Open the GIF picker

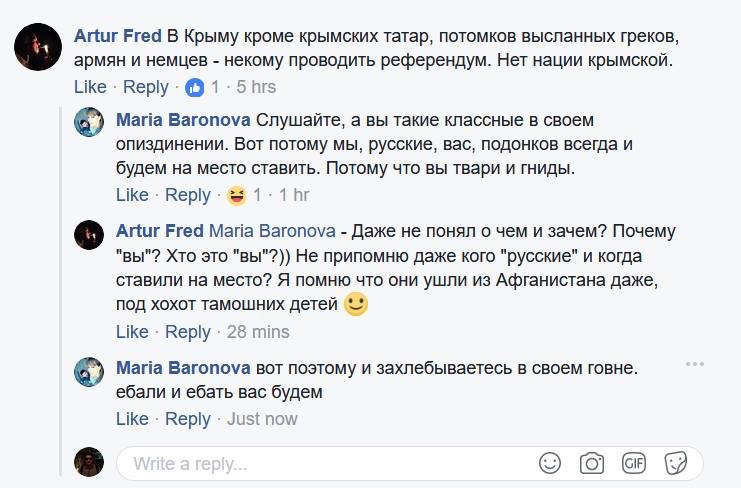click(x=634, y=463)
